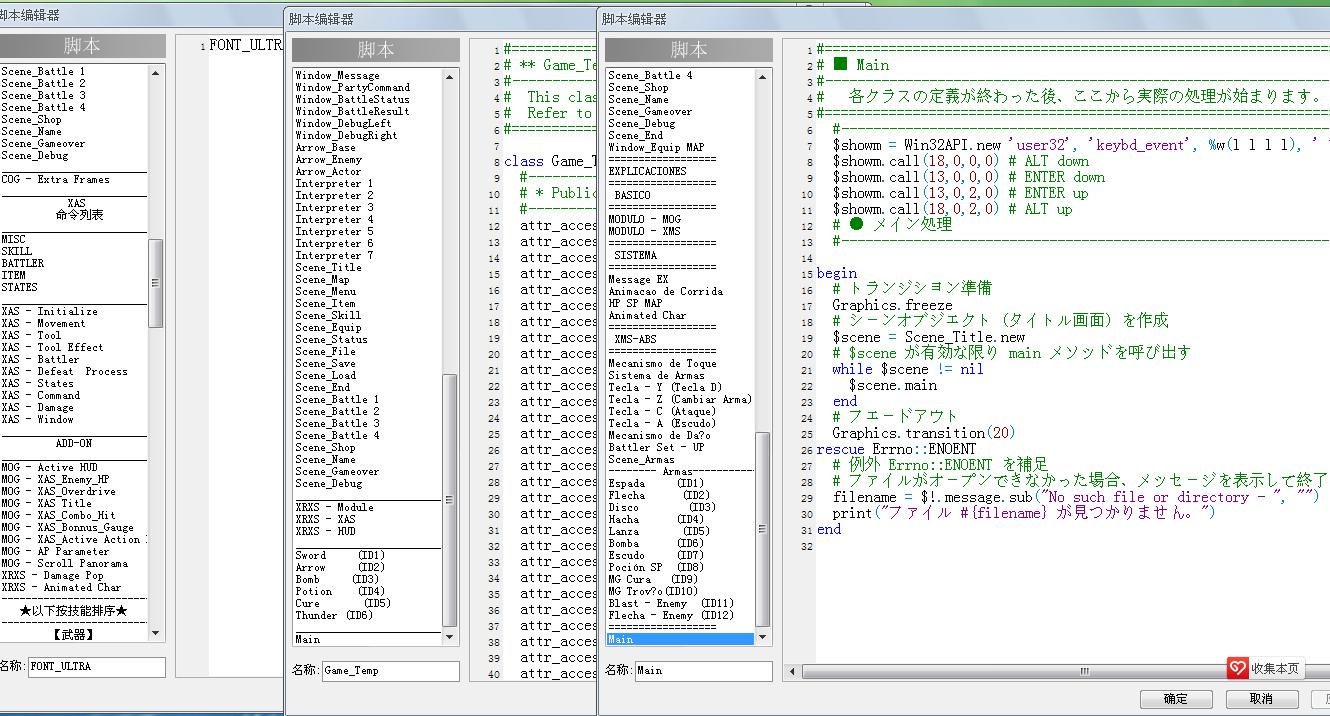Select Sword (ID1) script
Screen dimensions: 1330x716
(x=340, y=555)
